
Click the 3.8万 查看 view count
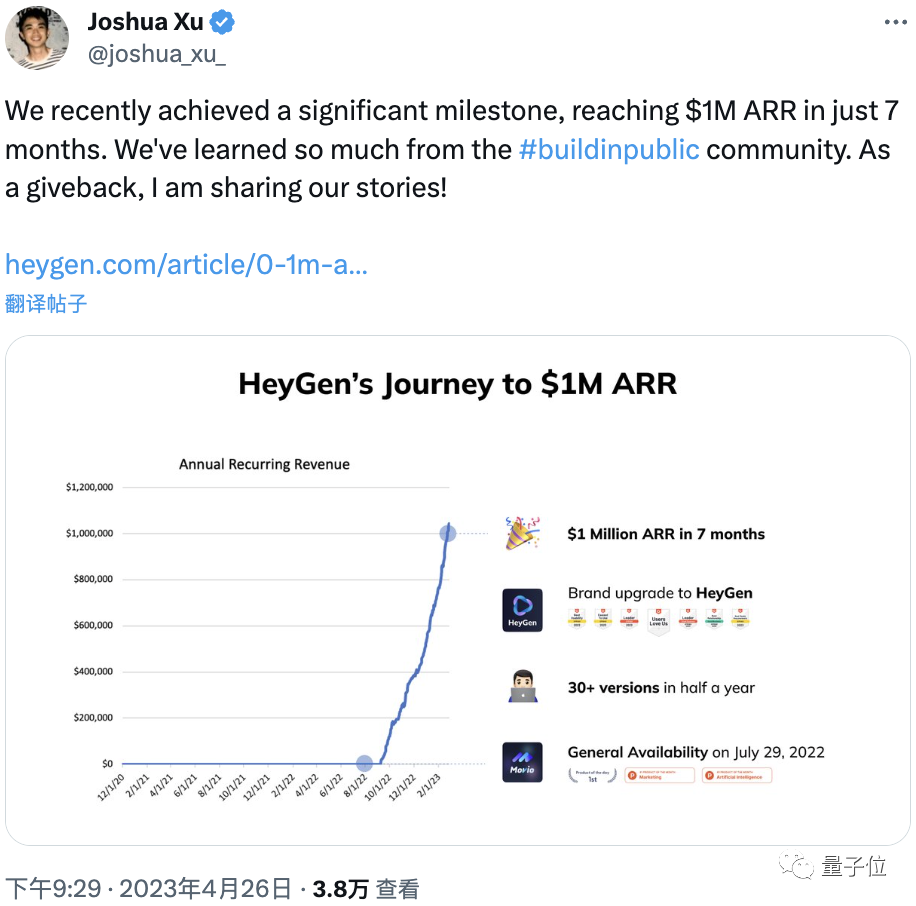pyautogui.click(x=366, y=889)
